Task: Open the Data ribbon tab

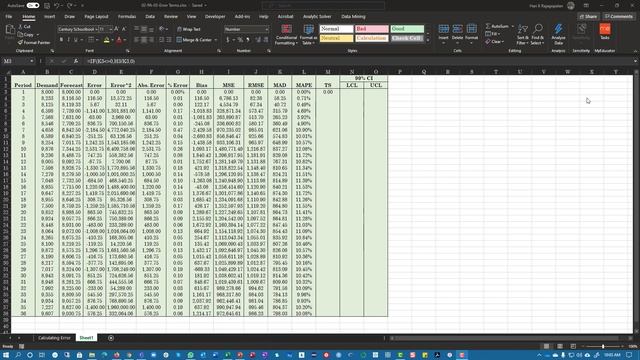Action: pos(150,17)
